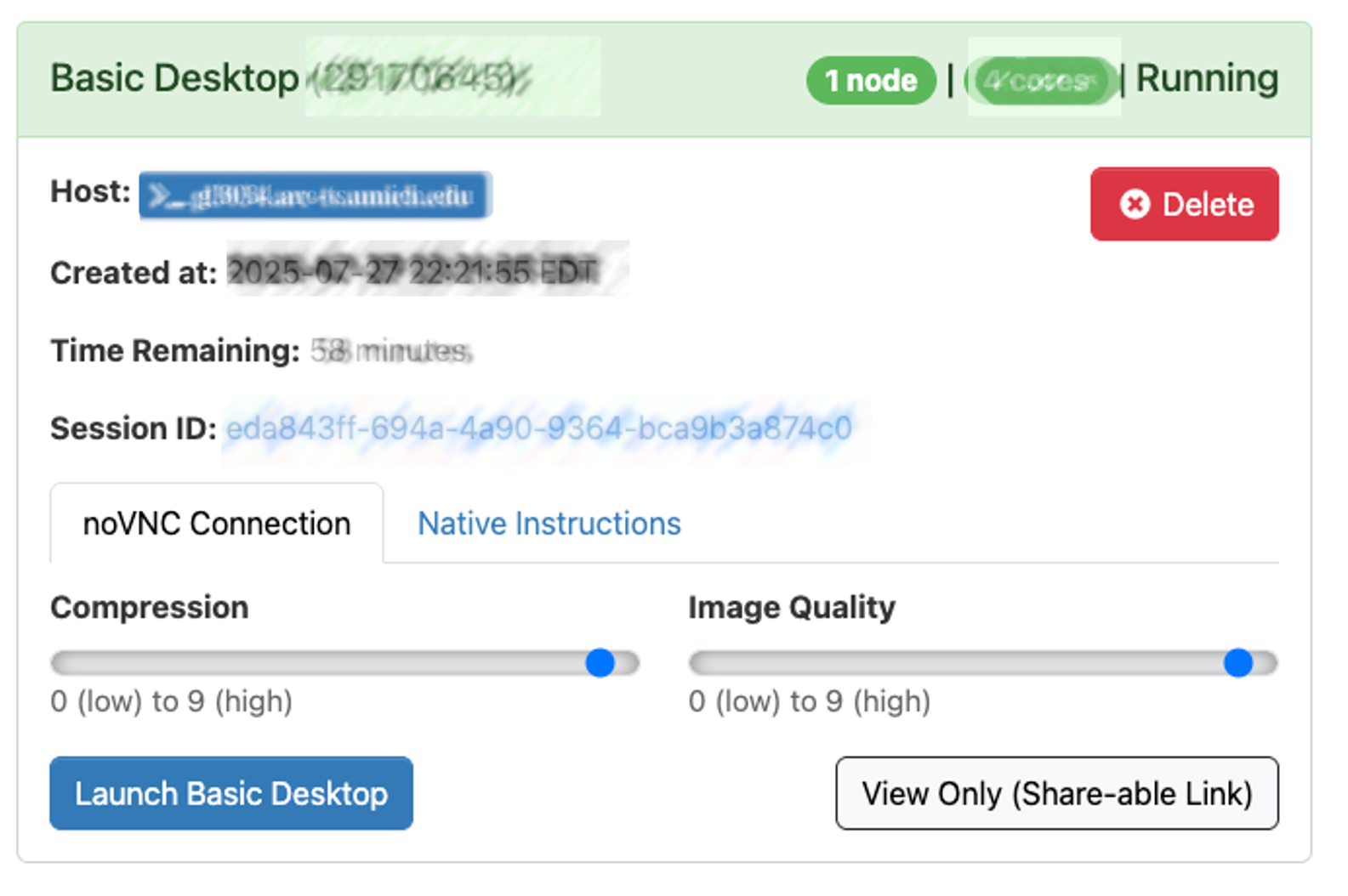Image resolution: width=1348 pixels, height=896 pixels.
Task: Click the 1 node badge
Action: (871, 81)
